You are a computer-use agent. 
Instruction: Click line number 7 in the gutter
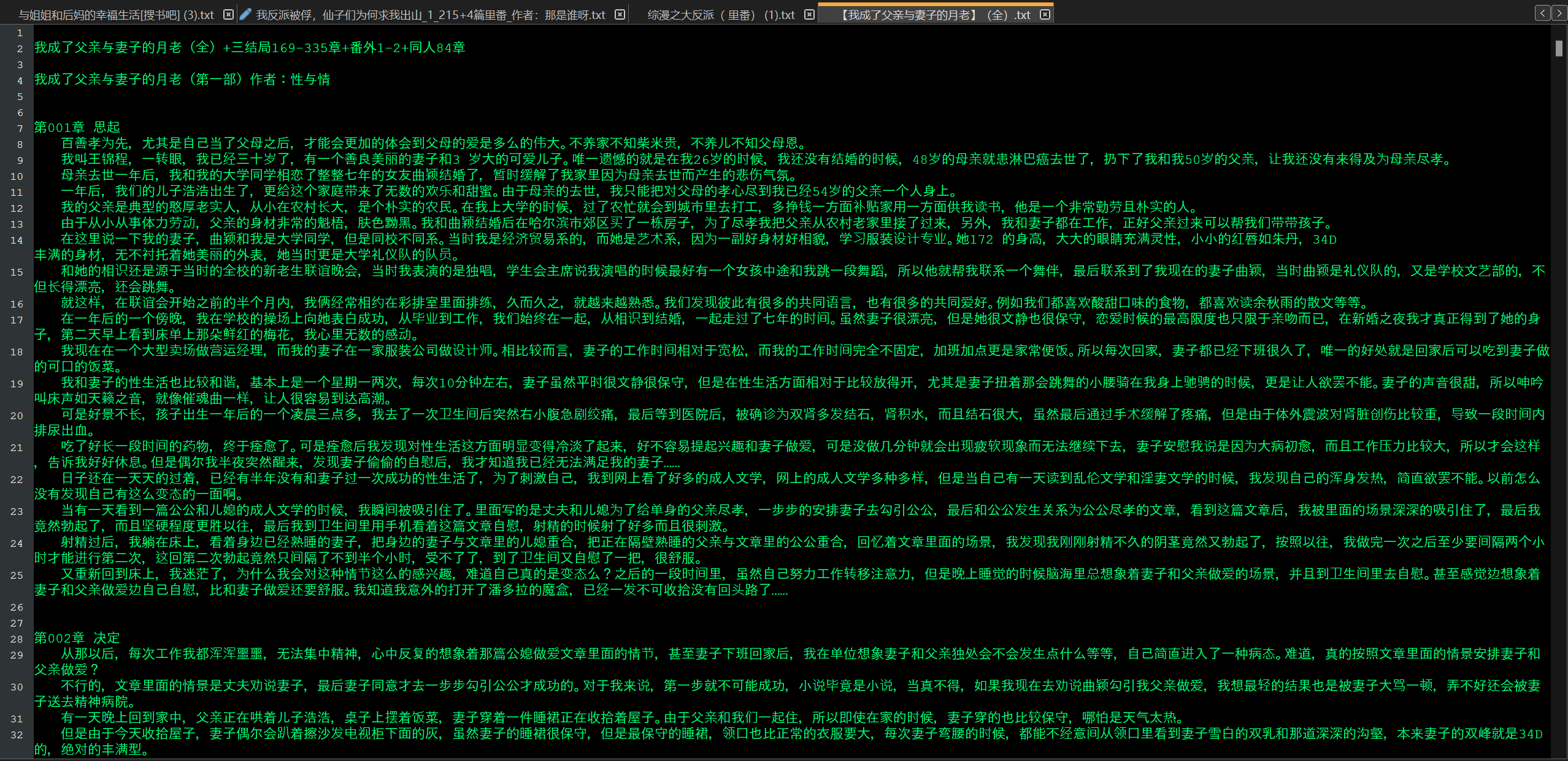click(20, 128)
